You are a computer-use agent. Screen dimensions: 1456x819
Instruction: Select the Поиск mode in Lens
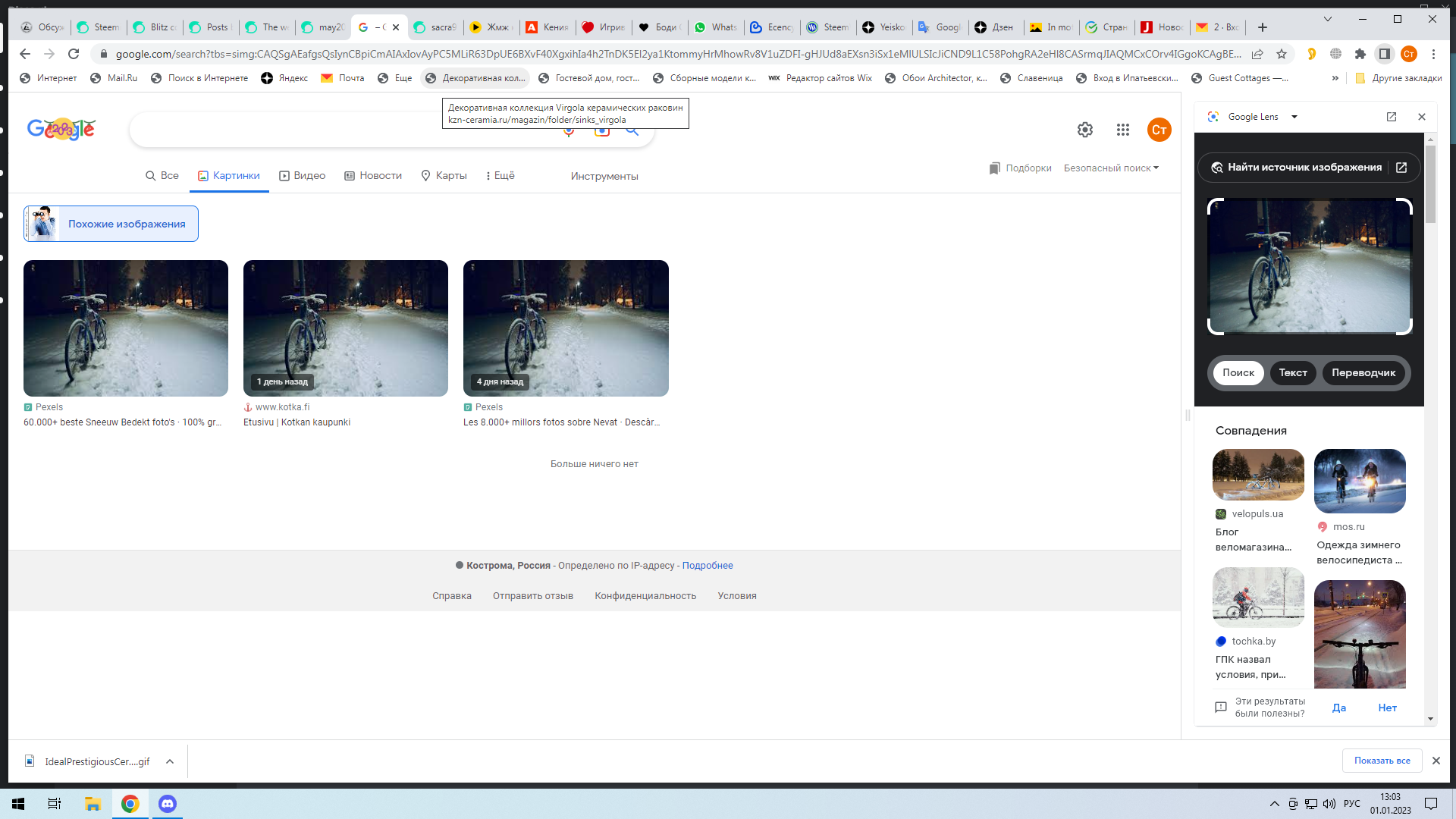[1238, 372]
